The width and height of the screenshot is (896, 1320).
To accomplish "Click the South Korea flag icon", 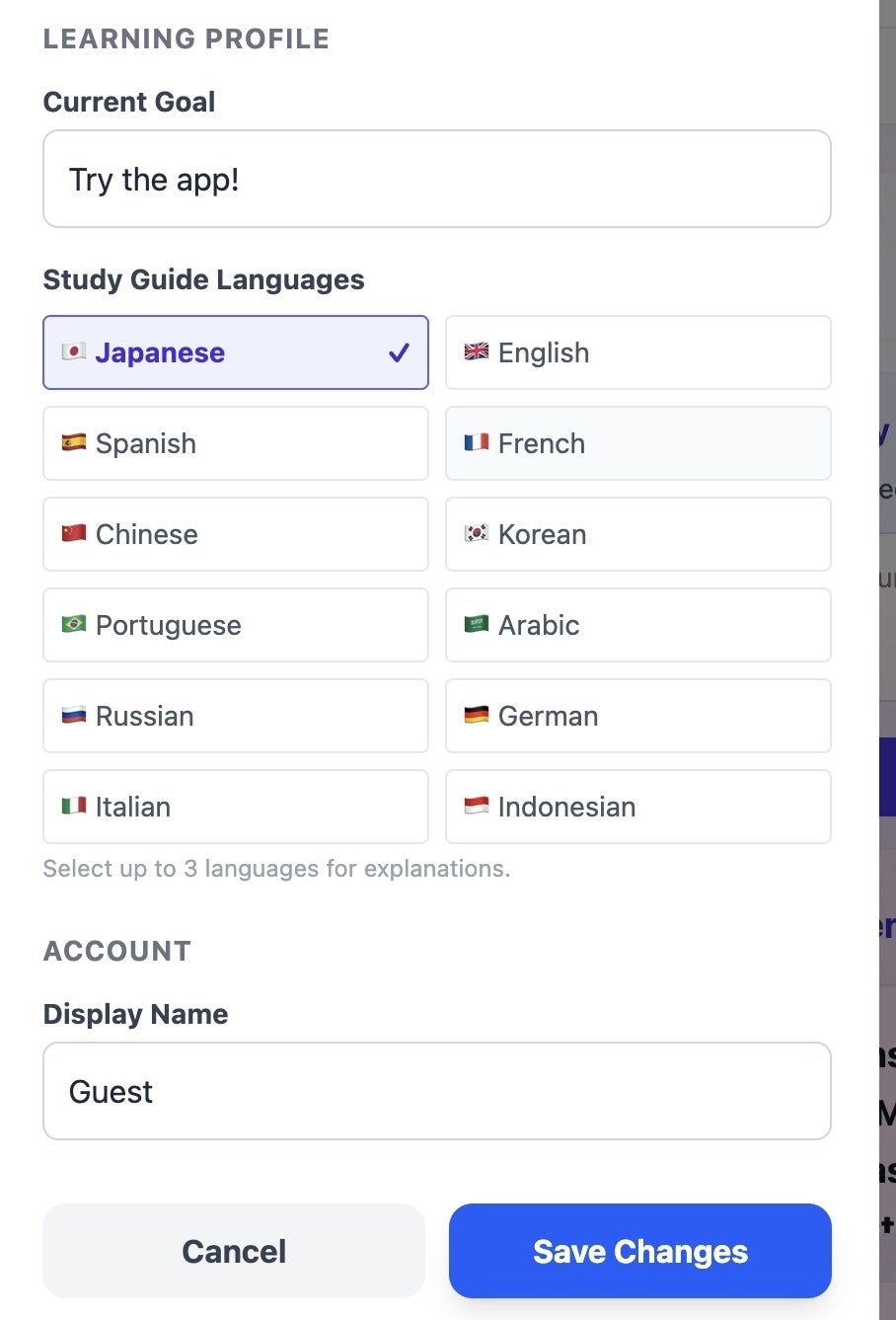I will 477,534.
